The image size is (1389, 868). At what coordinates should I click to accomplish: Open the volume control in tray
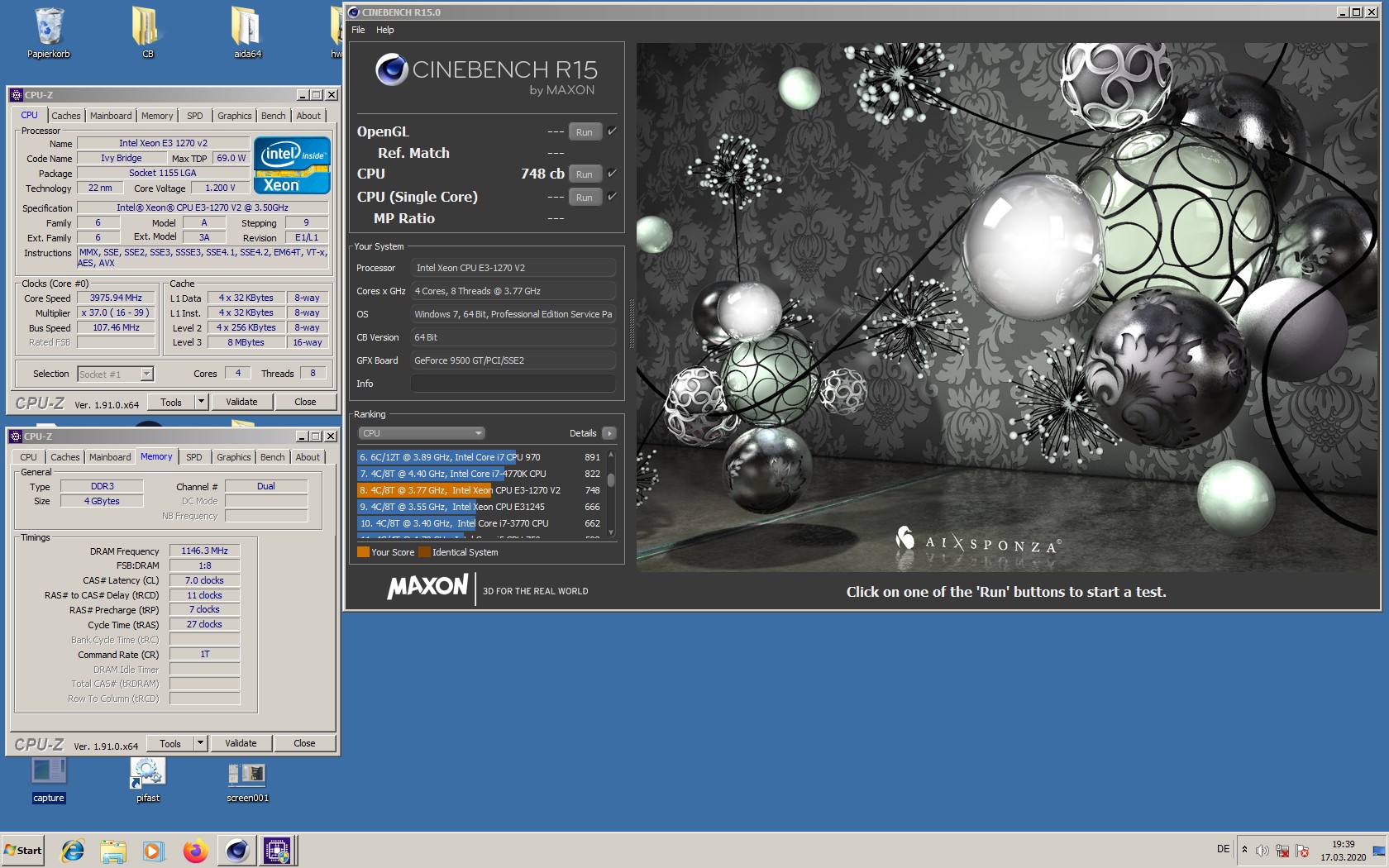pyautogui.click(x=1262, y=851)
